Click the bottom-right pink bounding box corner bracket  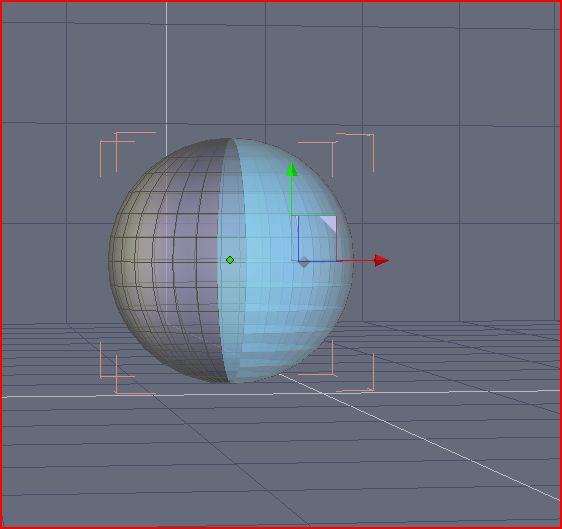(x=337, y=367)
